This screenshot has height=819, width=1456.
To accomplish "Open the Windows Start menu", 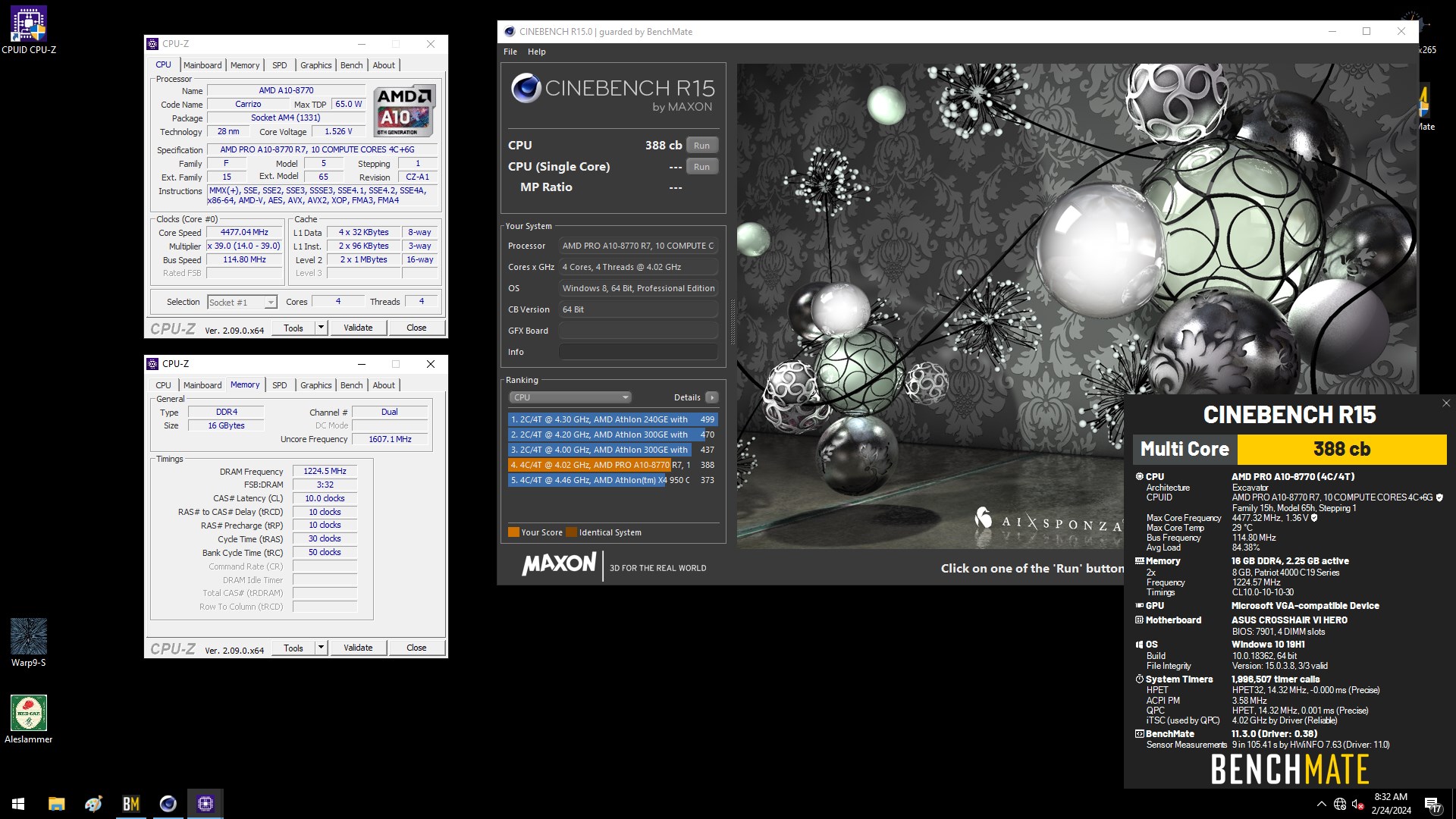I will 18,804.
